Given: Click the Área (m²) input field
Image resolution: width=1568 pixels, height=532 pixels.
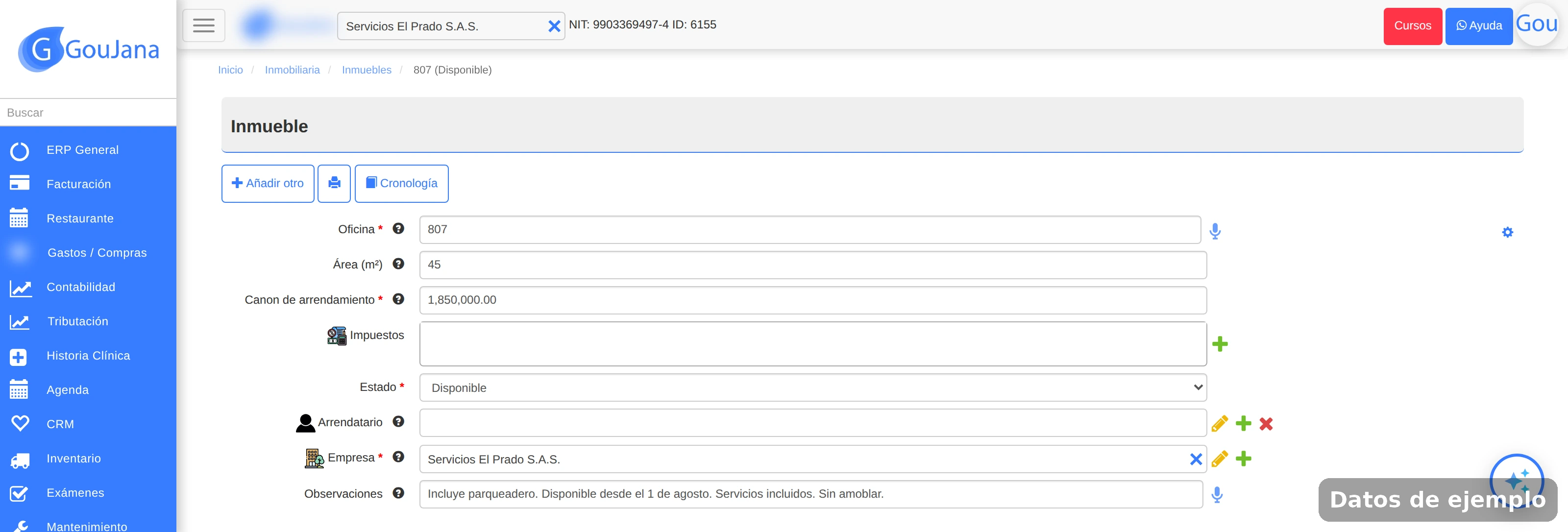Looking at the screenshot, I should pyautogui.click(x=812, y=265).
